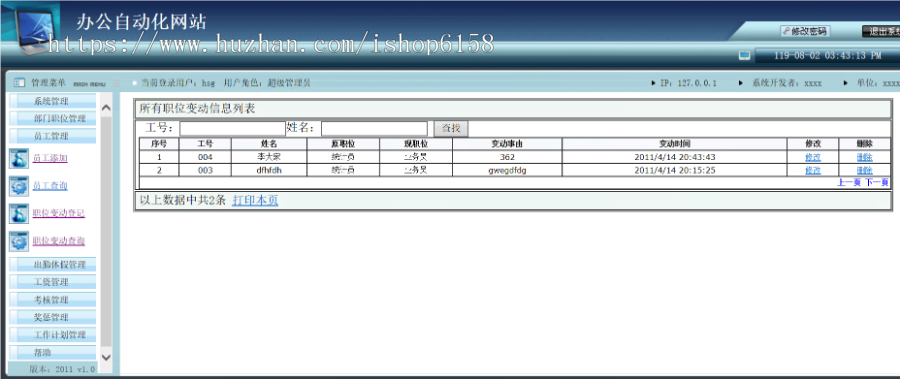Open the 部门职位管理 menu section
Screen dimensions: 900x379
point(52,119)
